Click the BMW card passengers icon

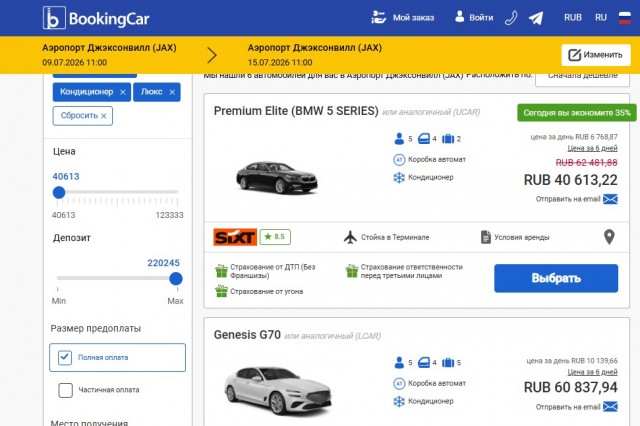click(399, 139)
